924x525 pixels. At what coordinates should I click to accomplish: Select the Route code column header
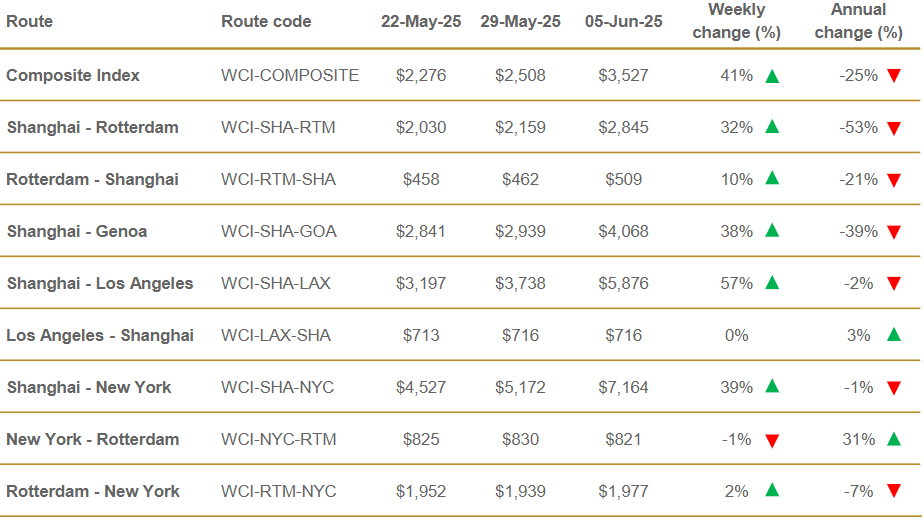point(266,22)
